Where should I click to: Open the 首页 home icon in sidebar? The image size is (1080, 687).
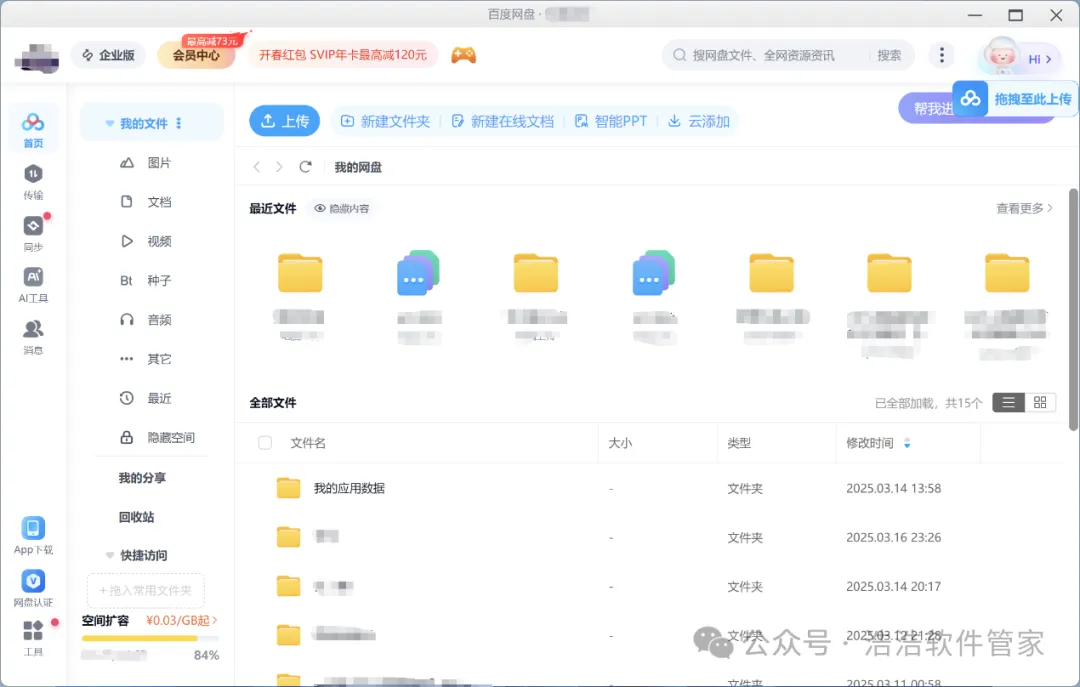[33, 129]
